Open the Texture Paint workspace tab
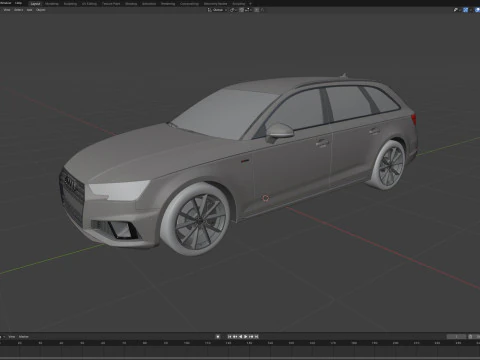The height and width of the screenshot is (360, 480). (111, 4)
